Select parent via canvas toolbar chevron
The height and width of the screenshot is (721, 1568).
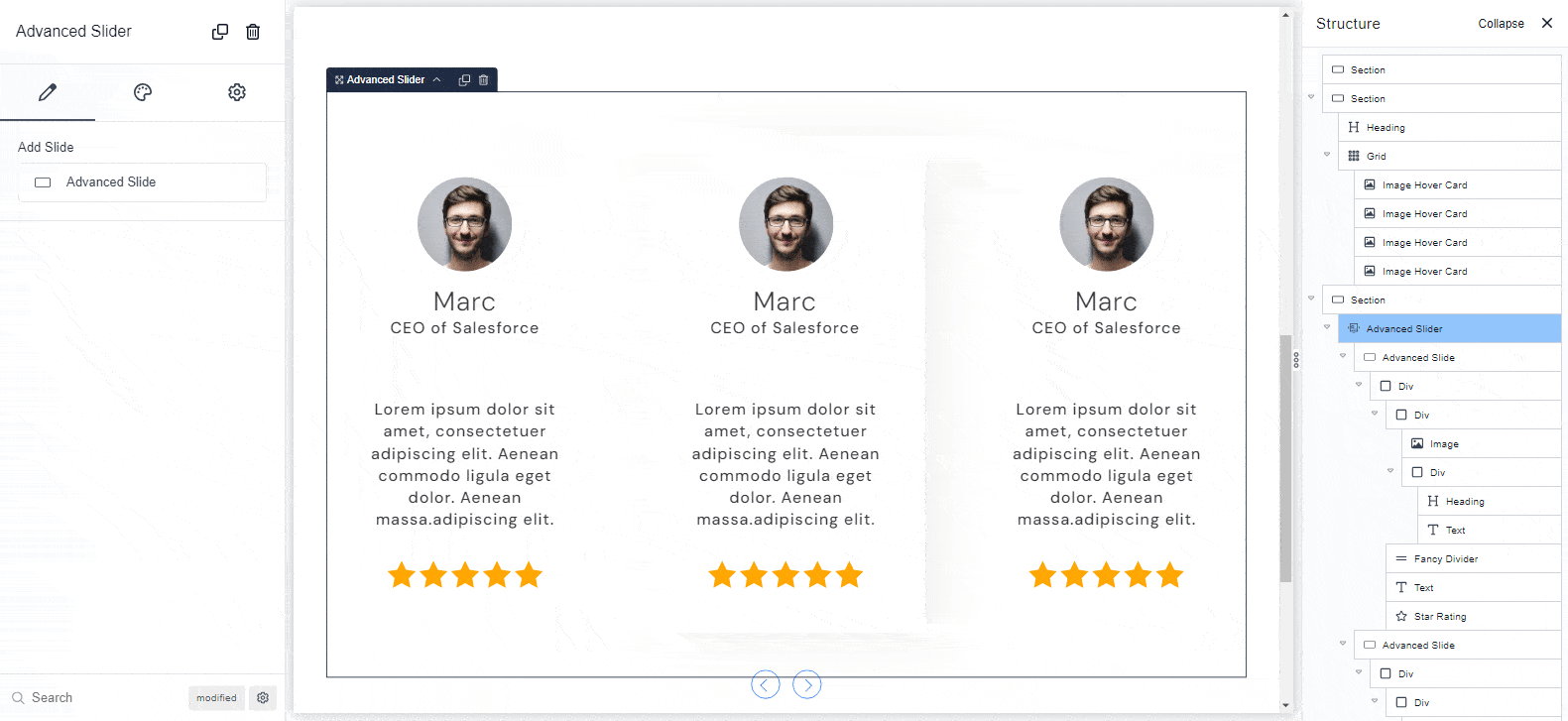coord(436,80)
